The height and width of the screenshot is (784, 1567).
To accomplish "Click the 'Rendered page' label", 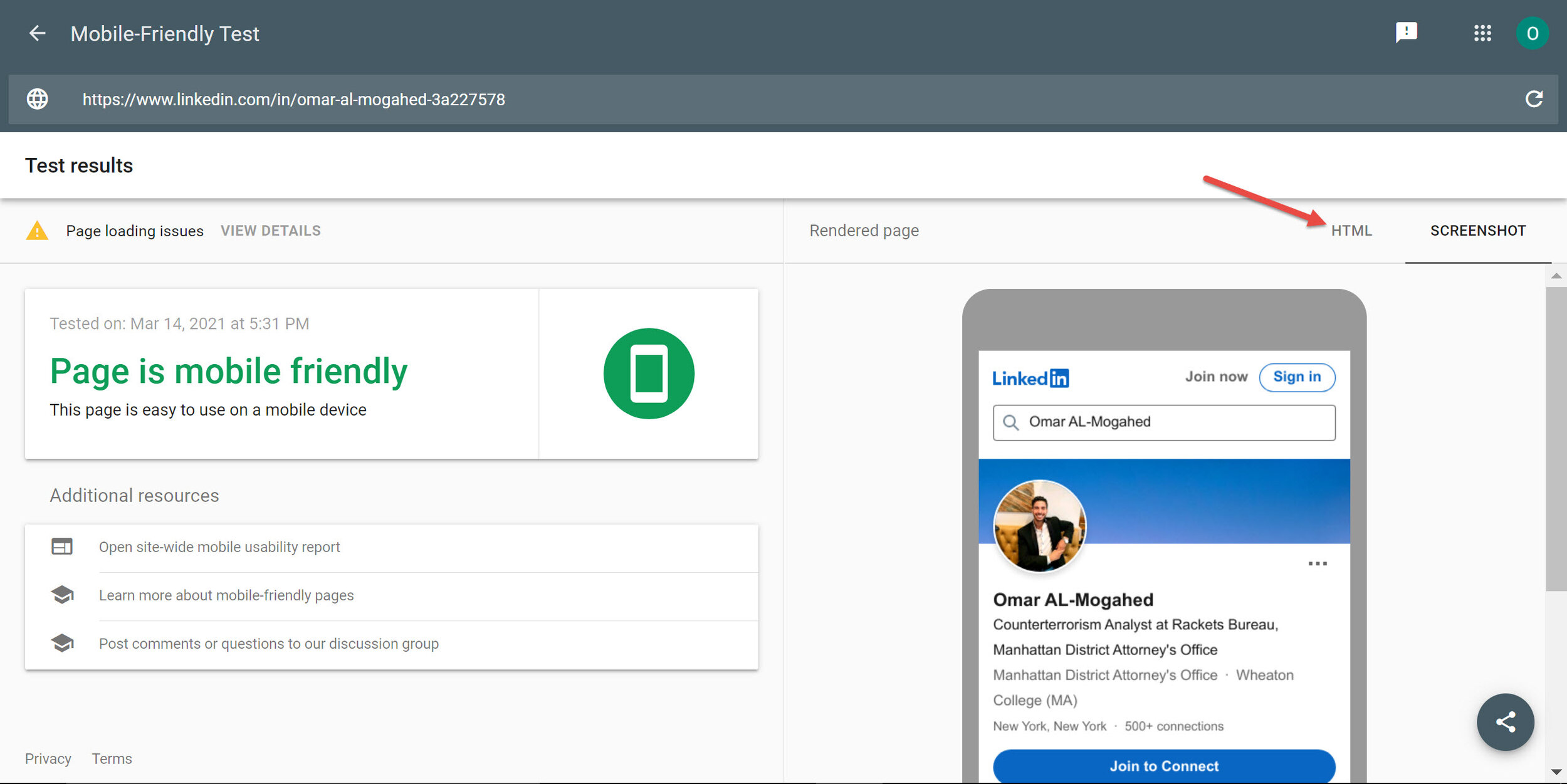I will click(x=864, y=231).
